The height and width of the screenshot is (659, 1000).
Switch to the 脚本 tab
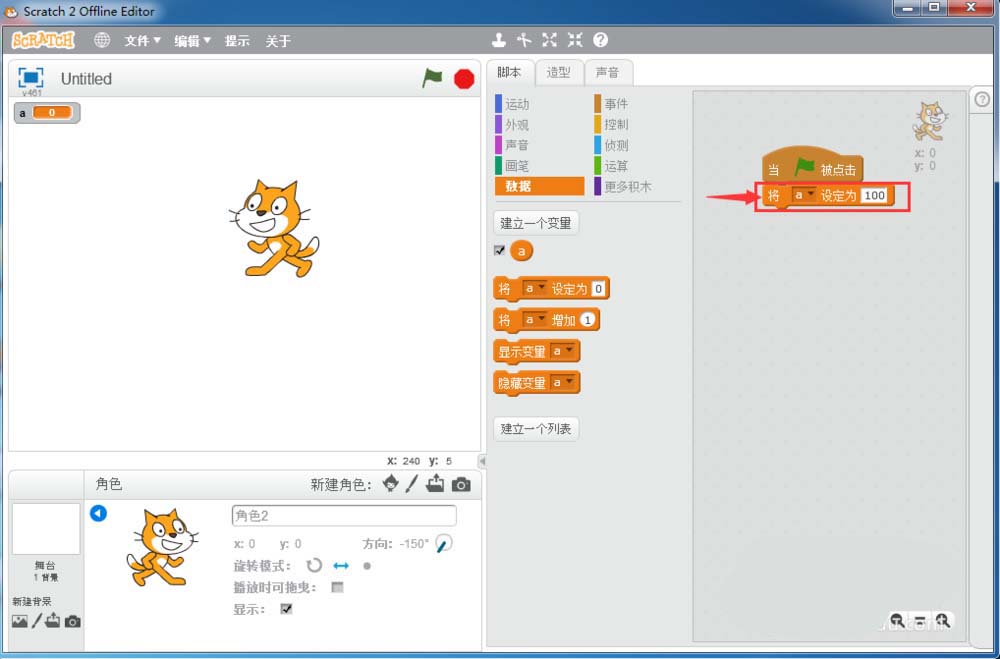click(x=509, y=72)
